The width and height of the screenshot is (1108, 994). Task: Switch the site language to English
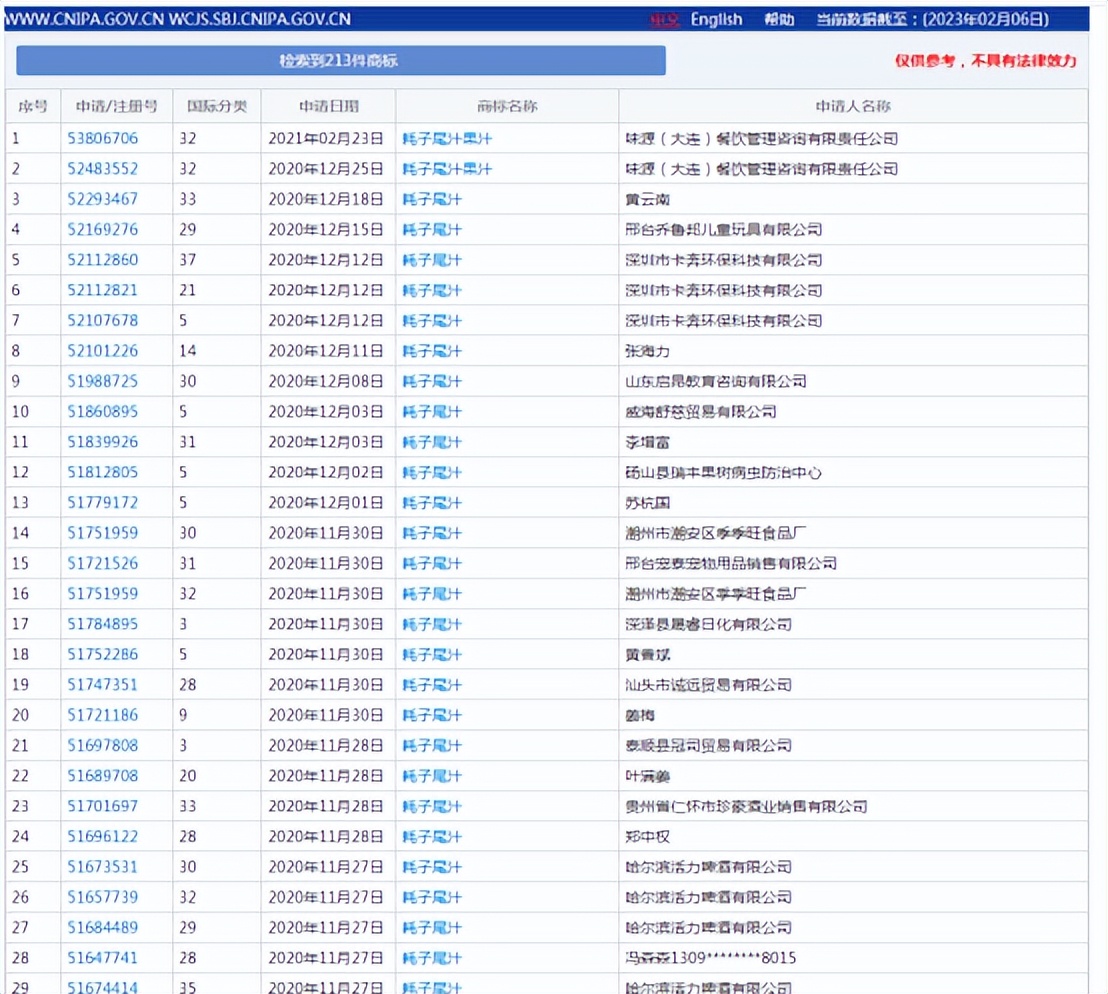[x=716, y=19]
